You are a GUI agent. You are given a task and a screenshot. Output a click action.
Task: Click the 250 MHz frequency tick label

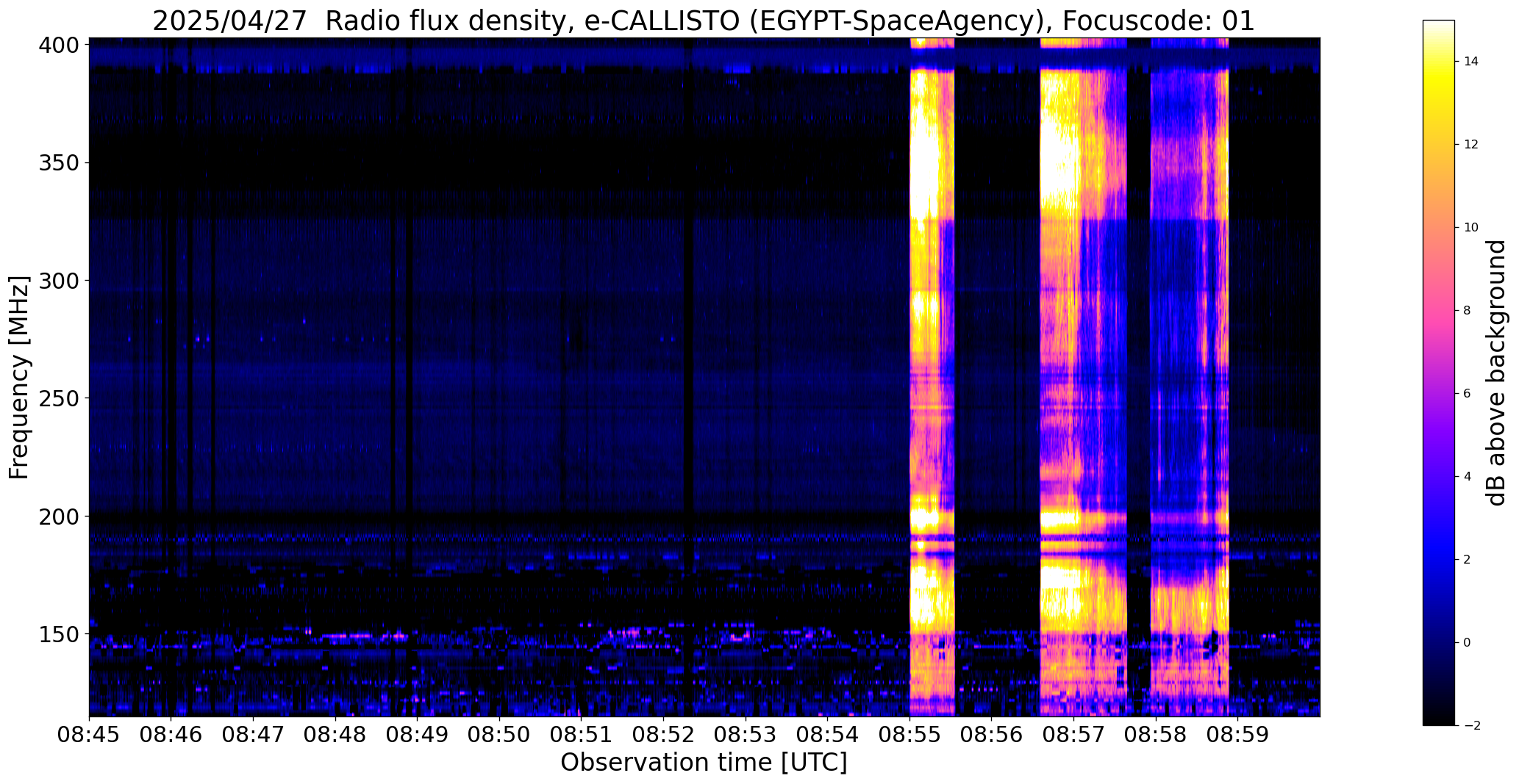click(x=59, y=398)
